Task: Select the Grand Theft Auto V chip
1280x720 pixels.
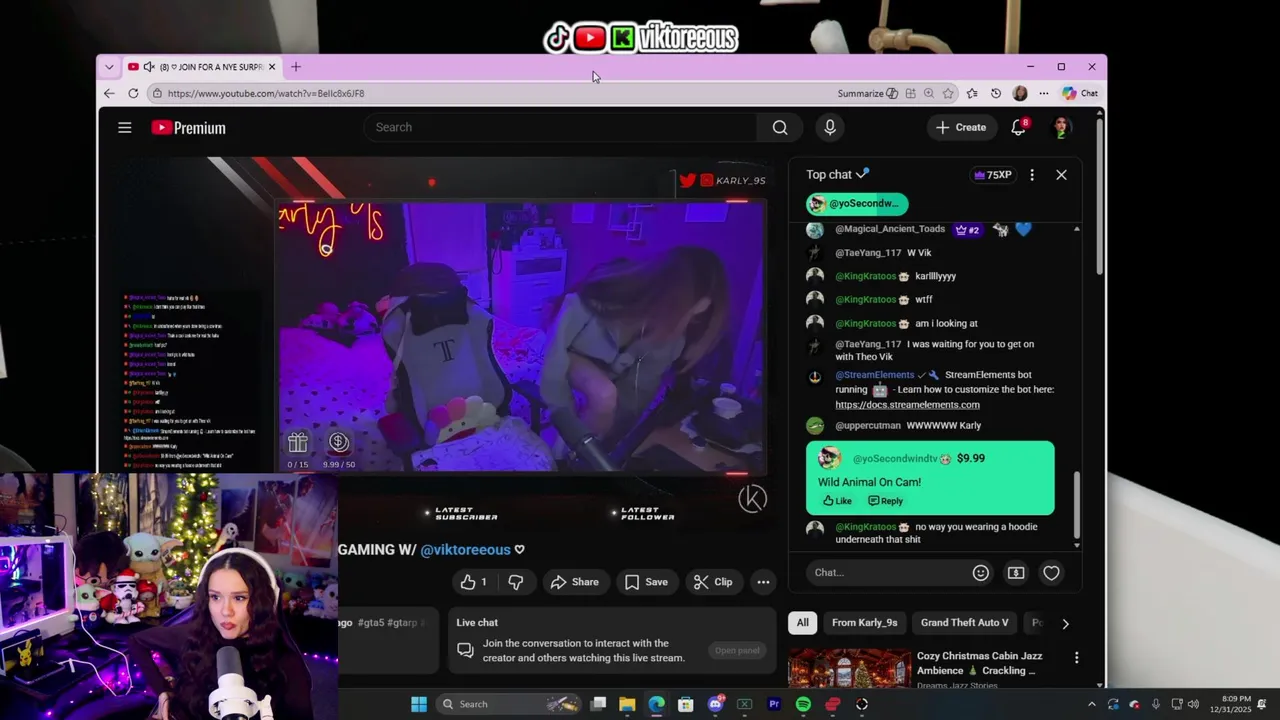Action: coord(964,623)
